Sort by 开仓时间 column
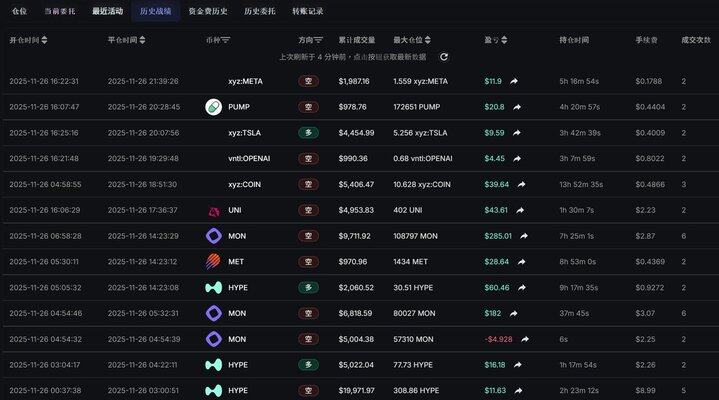 30,40
